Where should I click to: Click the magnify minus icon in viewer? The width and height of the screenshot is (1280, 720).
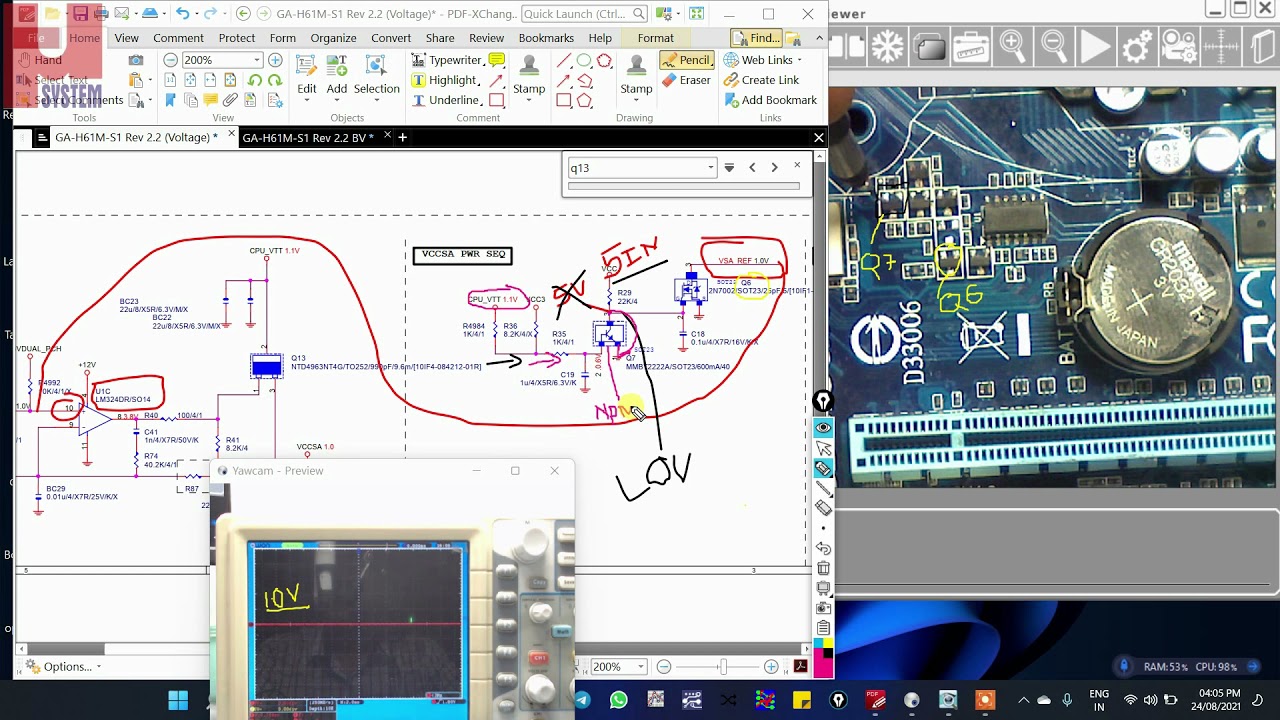[x=1054, y=47]
